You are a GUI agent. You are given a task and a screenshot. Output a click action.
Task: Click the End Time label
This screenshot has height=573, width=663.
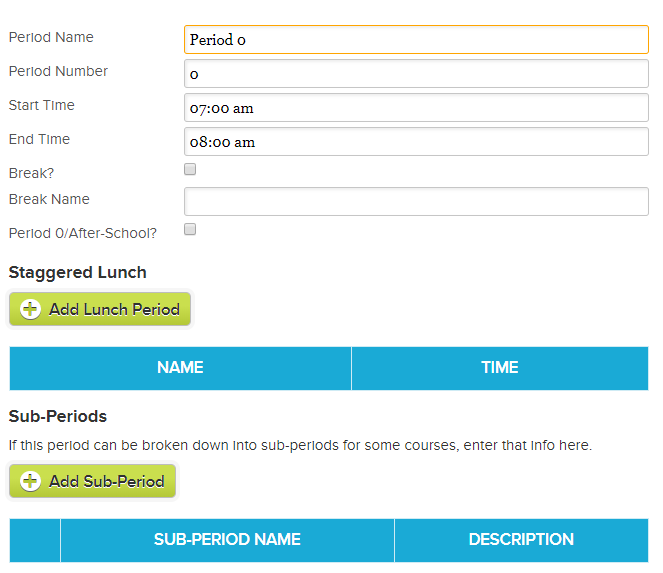[39, 139]
